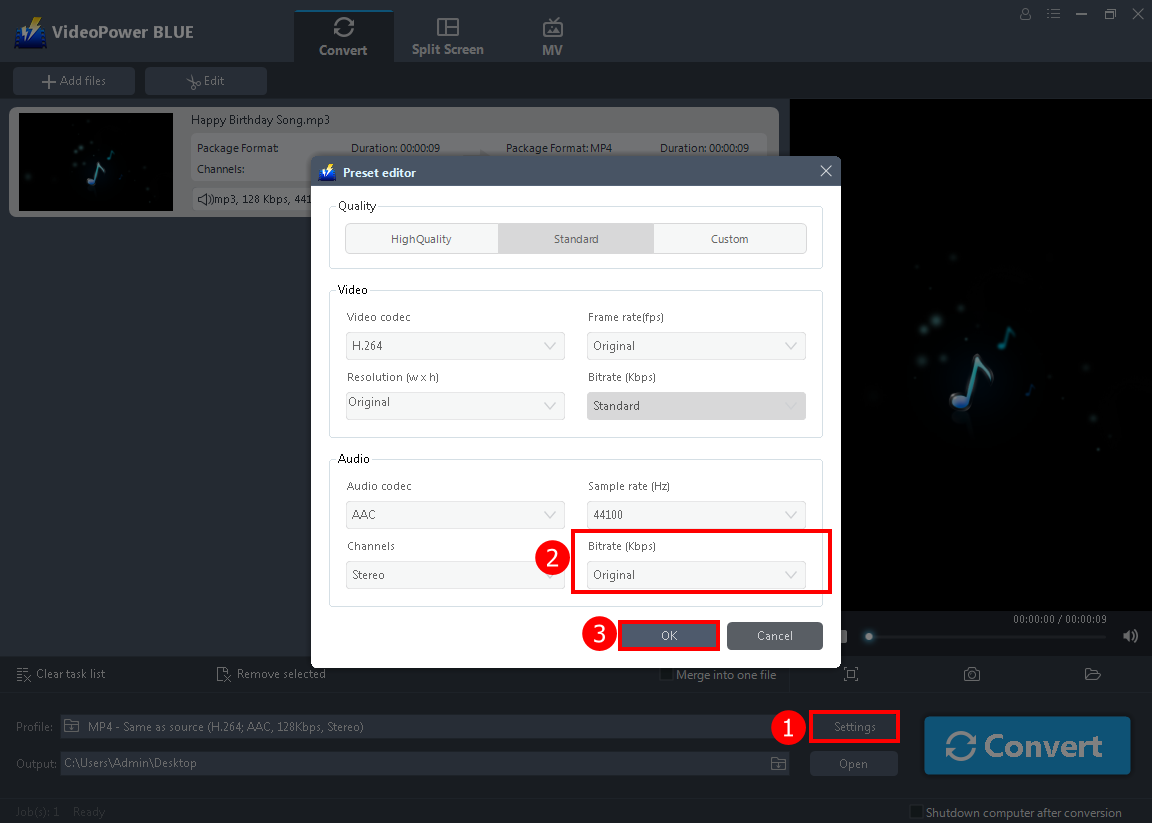Move the playback progress slider

point(868,635)
